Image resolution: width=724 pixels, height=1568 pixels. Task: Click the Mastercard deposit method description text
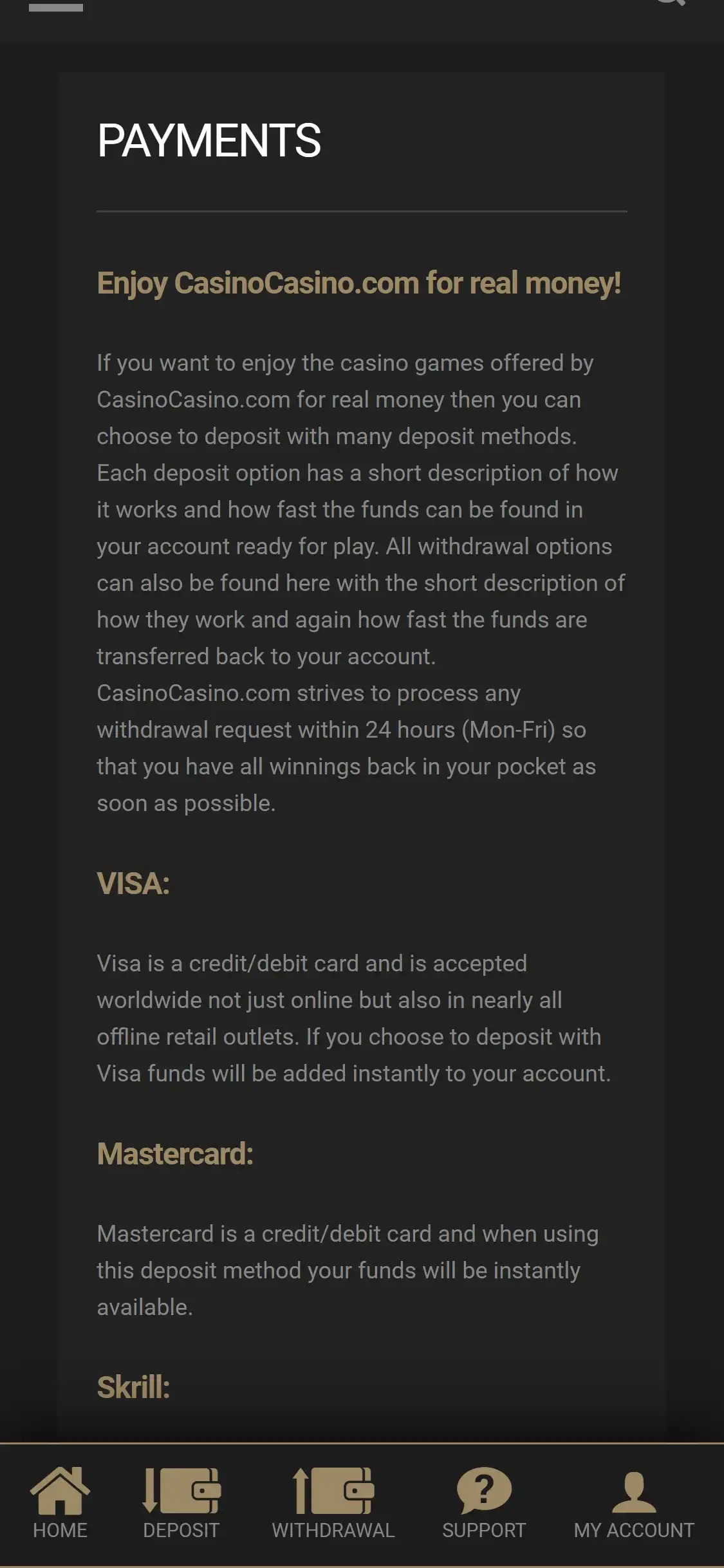coord(348,1270)
